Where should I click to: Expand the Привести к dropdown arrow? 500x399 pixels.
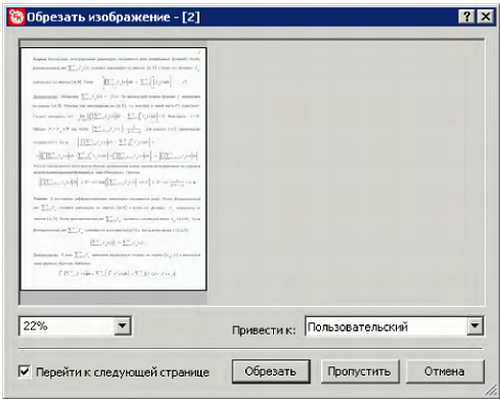point(475,326)
